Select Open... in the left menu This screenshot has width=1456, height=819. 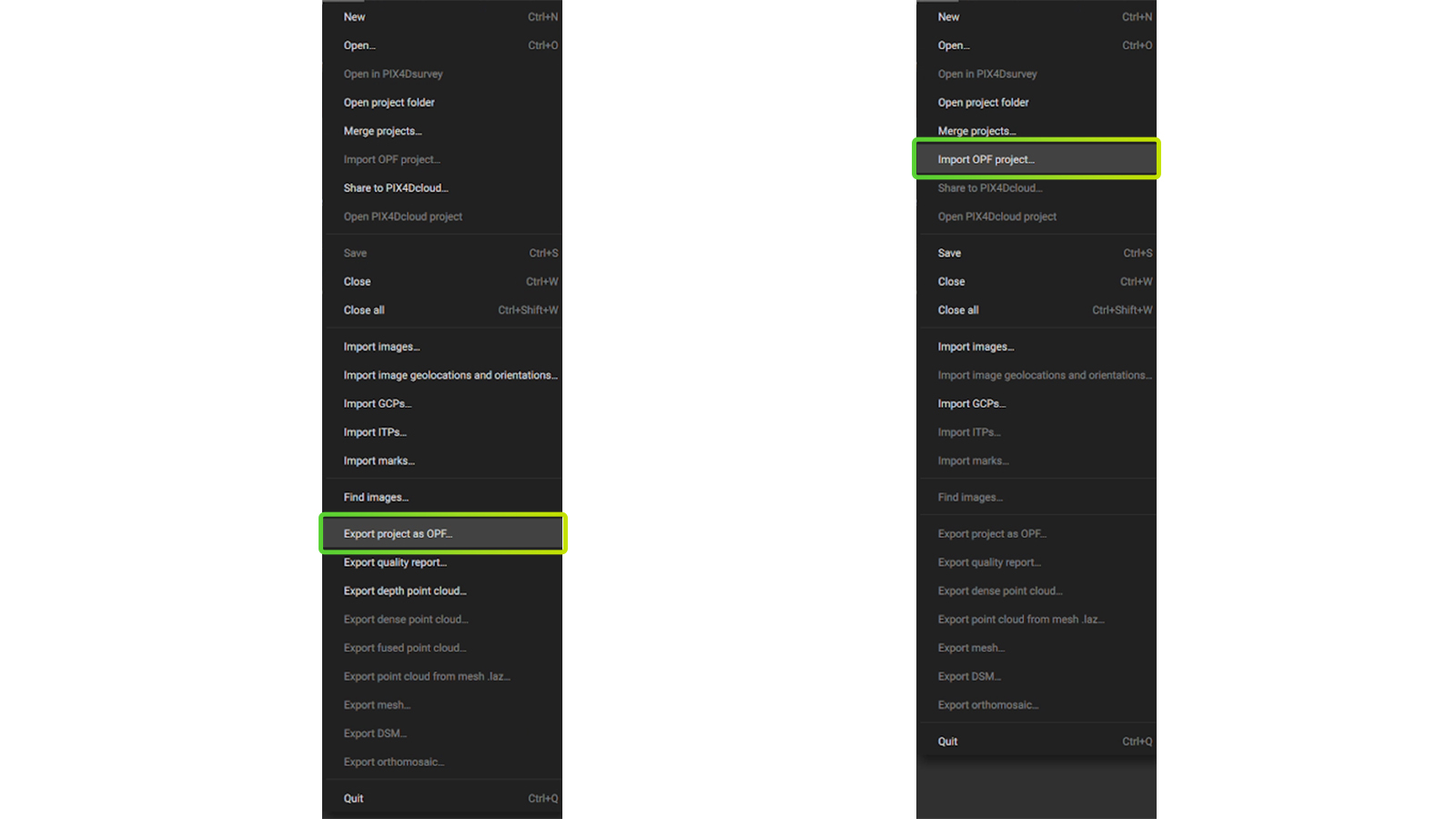pyautogui.click(x=442, y=45)
